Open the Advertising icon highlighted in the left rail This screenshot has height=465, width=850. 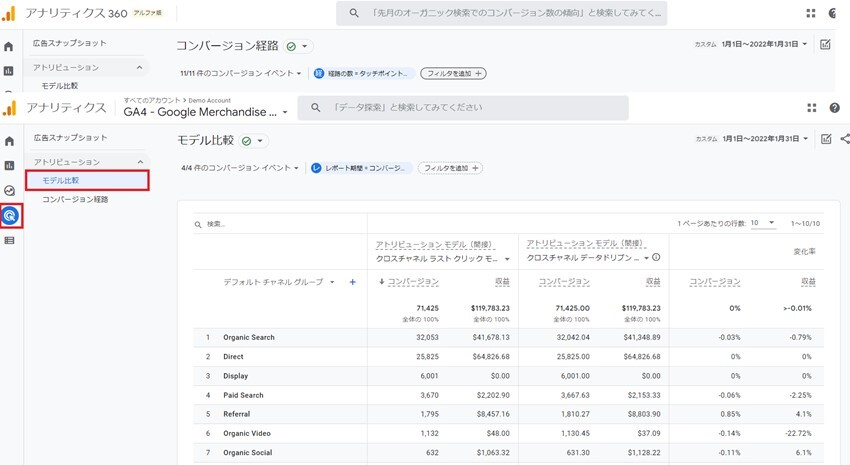(x=10, y=215)
